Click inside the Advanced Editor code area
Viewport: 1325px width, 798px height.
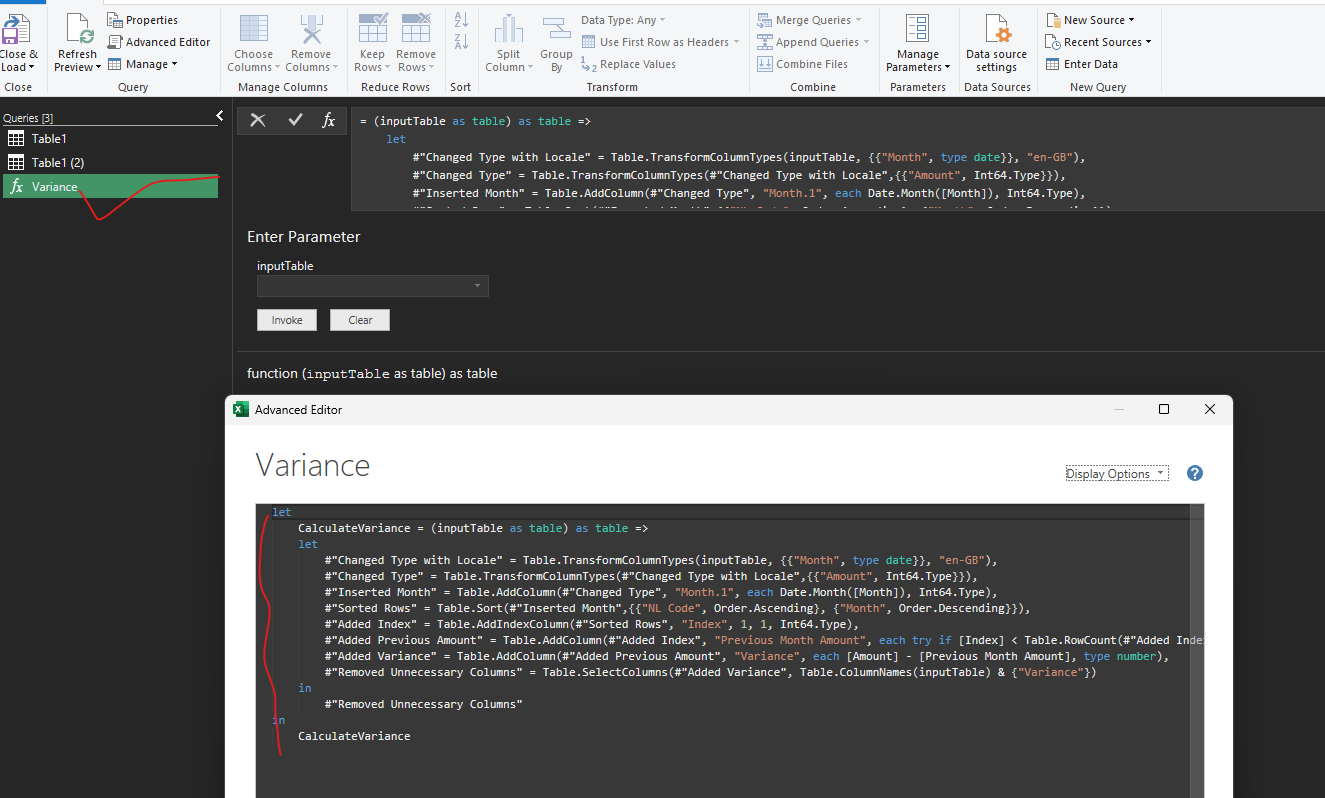722,650
